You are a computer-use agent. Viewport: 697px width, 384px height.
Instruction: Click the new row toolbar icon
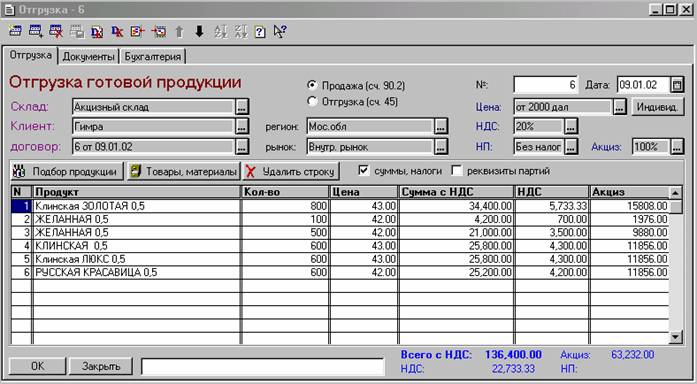[x=15, y=31]
